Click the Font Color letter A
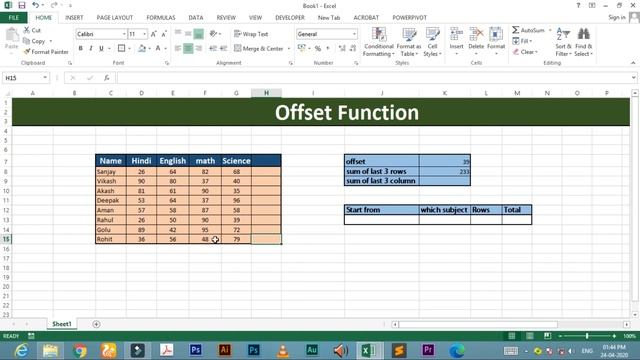Screen dimensions: 640x360 coord(158,48)
